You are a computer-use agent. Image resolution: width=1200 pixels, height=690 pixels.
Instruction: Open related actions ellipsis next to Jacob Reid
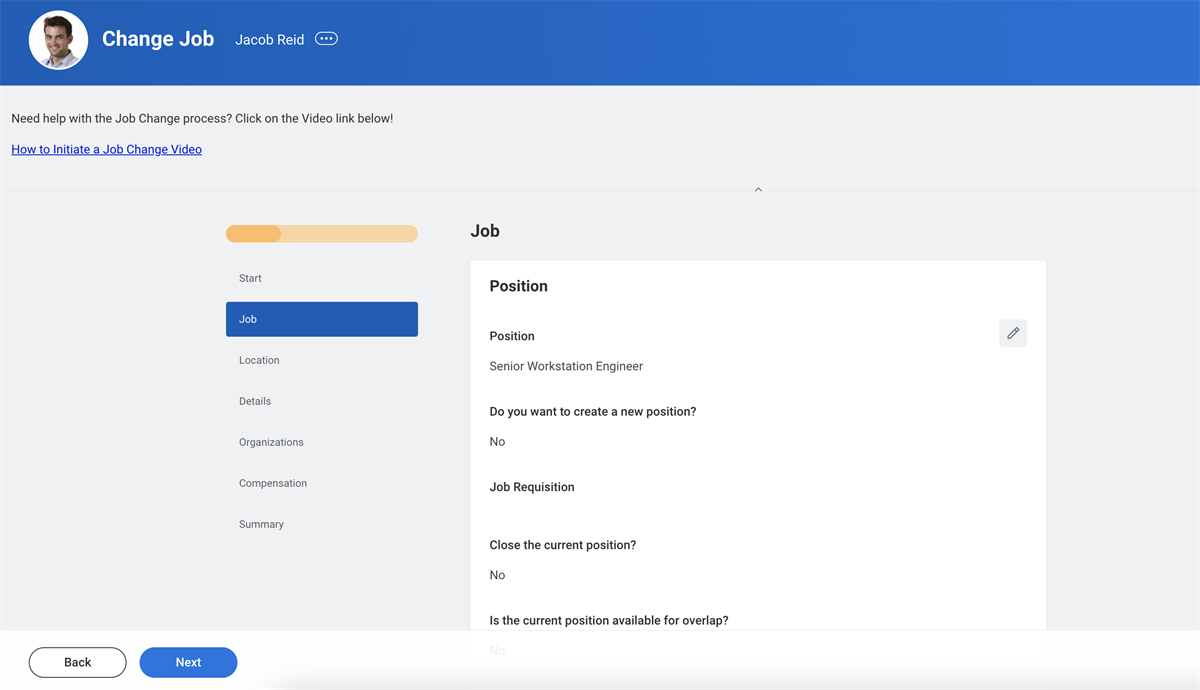[326, 39]
